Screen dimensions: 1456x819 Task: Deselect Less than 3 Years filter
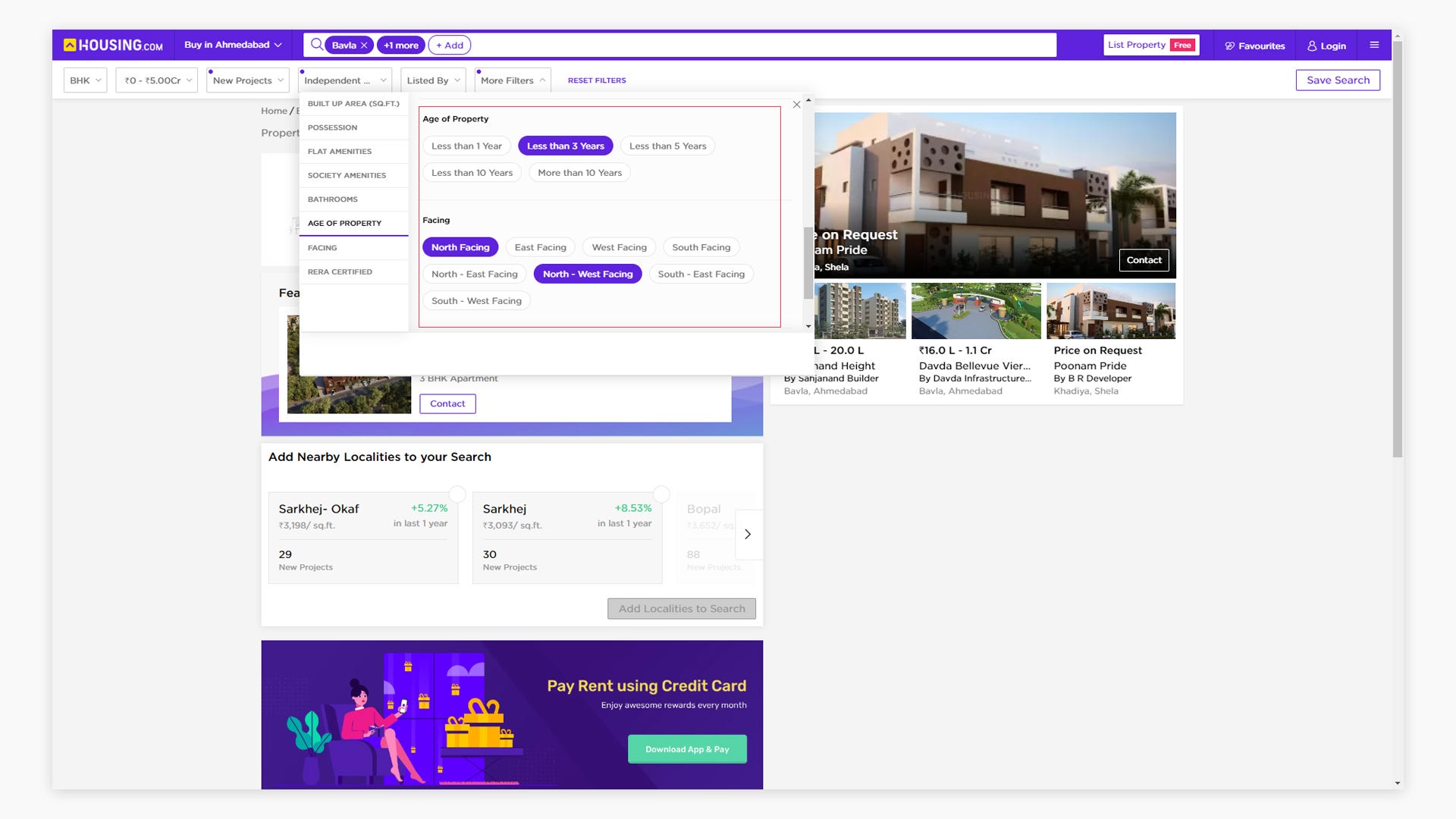point(566,146)
